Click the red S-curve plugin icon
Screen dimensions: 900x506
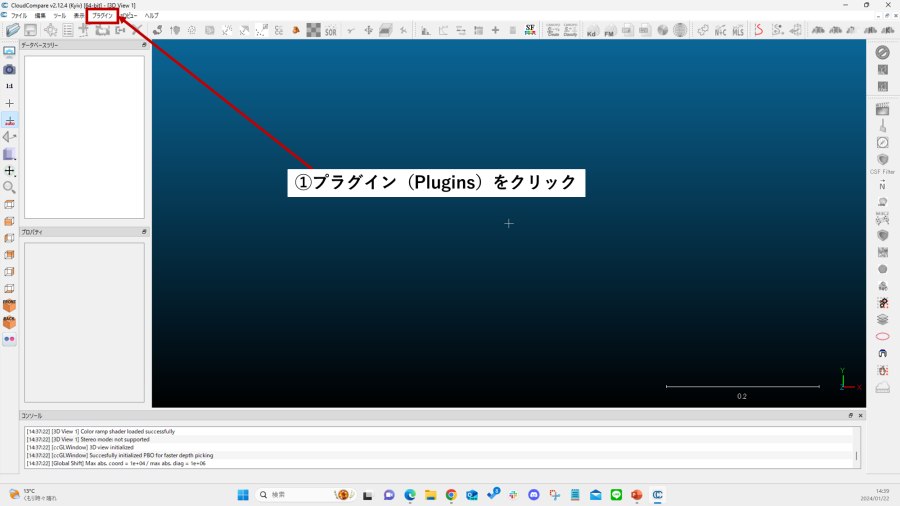[x=759, y=30]
